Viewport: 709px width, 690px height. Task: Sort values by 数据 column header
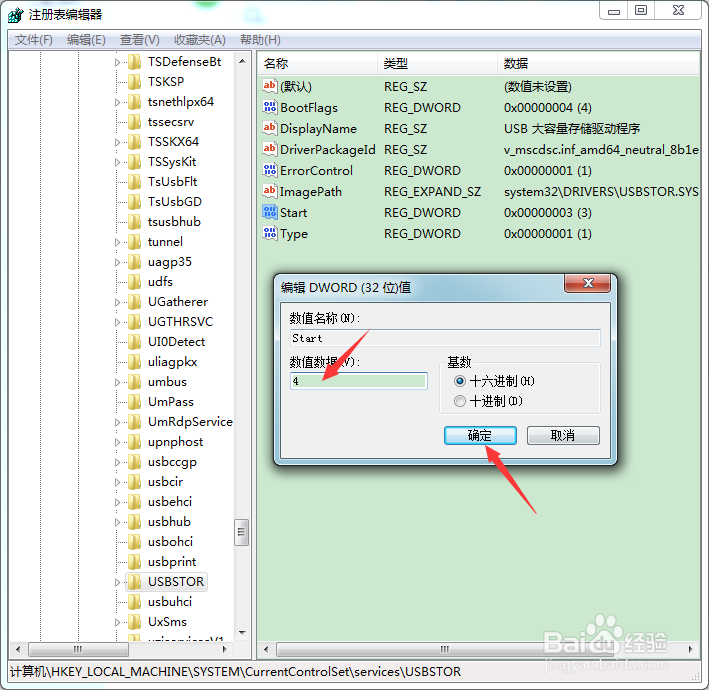[598, 63]
